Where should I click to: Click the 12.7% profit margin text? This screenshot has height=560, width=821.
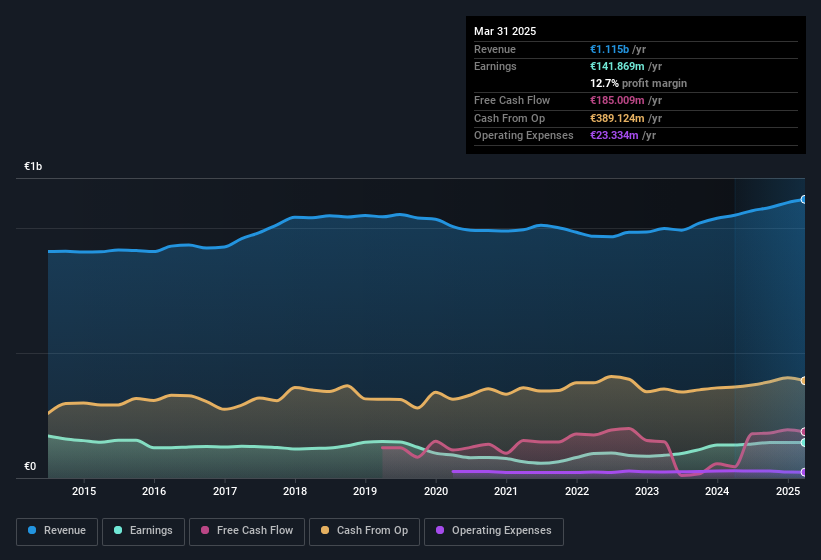[638, 83]
